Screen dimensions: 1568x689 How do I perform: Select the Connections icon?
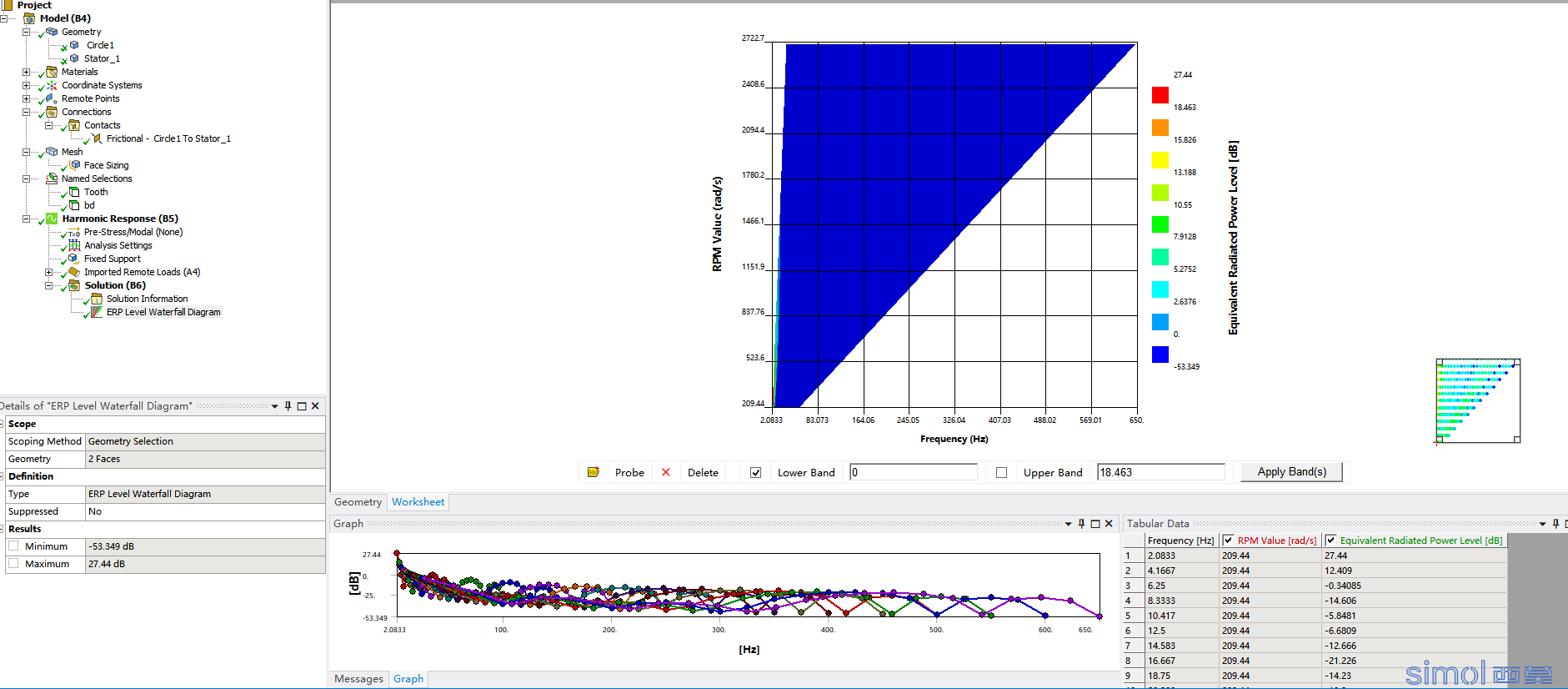pos(52,112)
